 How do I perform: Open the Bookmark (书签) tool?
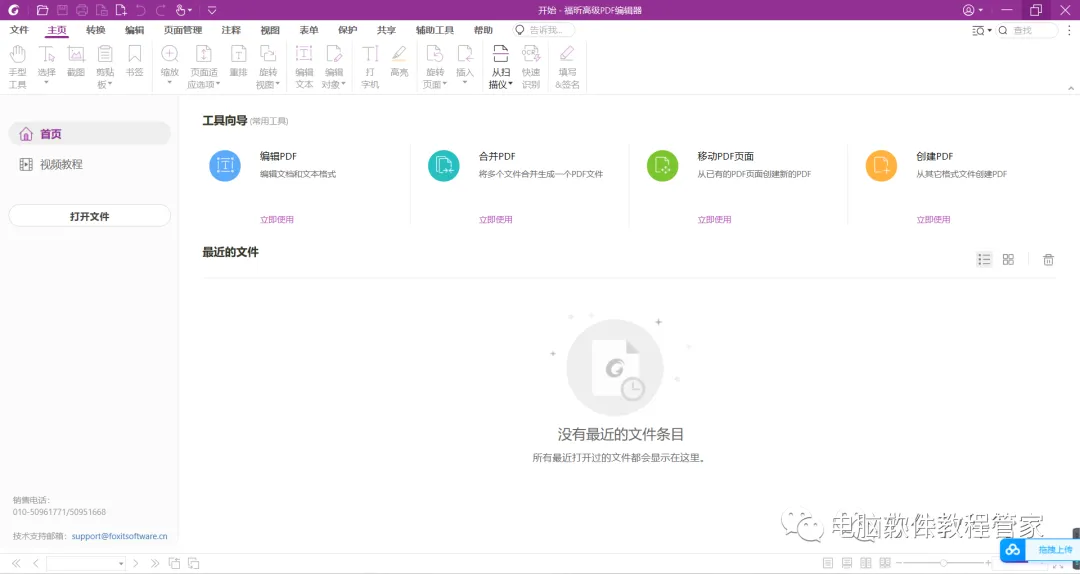[134, 61]
